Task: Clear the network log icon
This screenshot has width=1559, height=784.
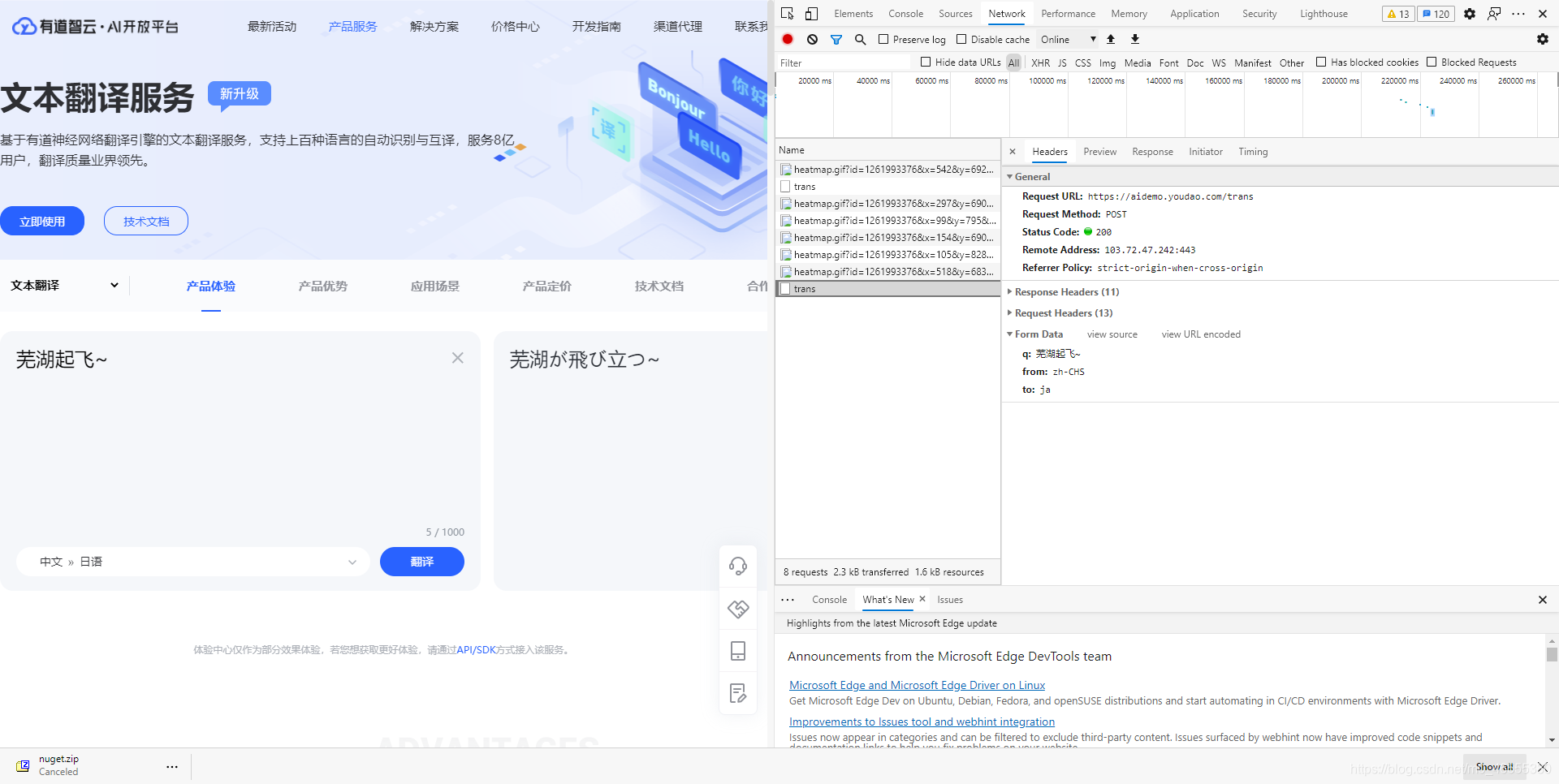Action: [x=812, y=39]
